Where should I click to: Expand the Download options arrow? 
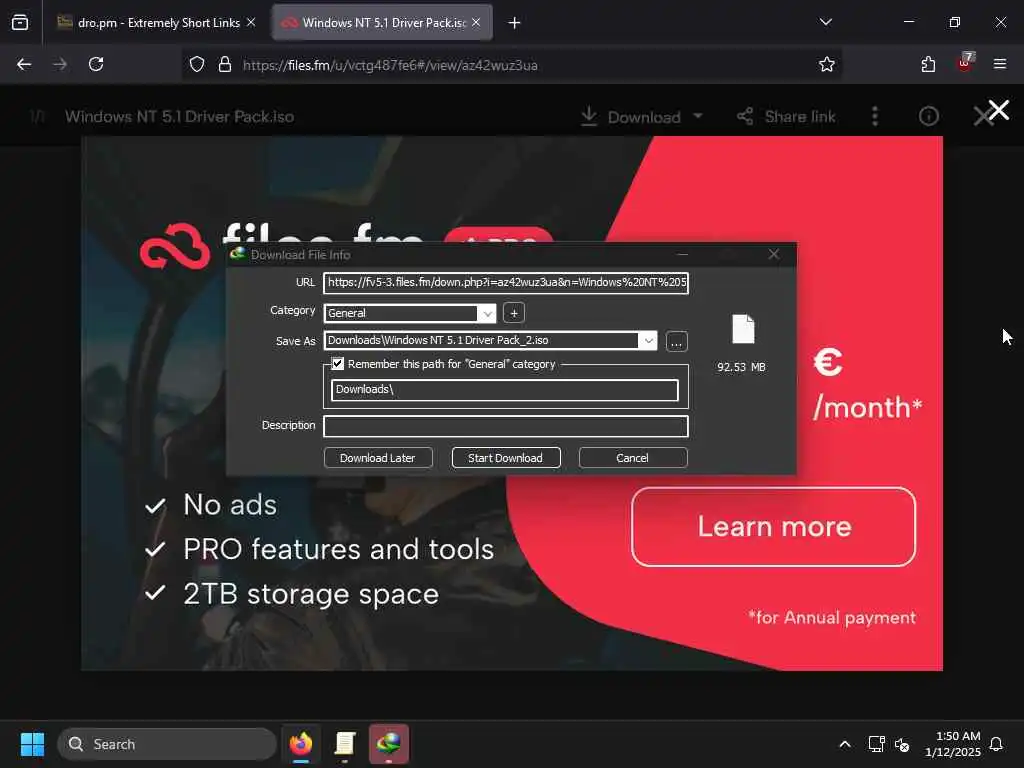697,116
